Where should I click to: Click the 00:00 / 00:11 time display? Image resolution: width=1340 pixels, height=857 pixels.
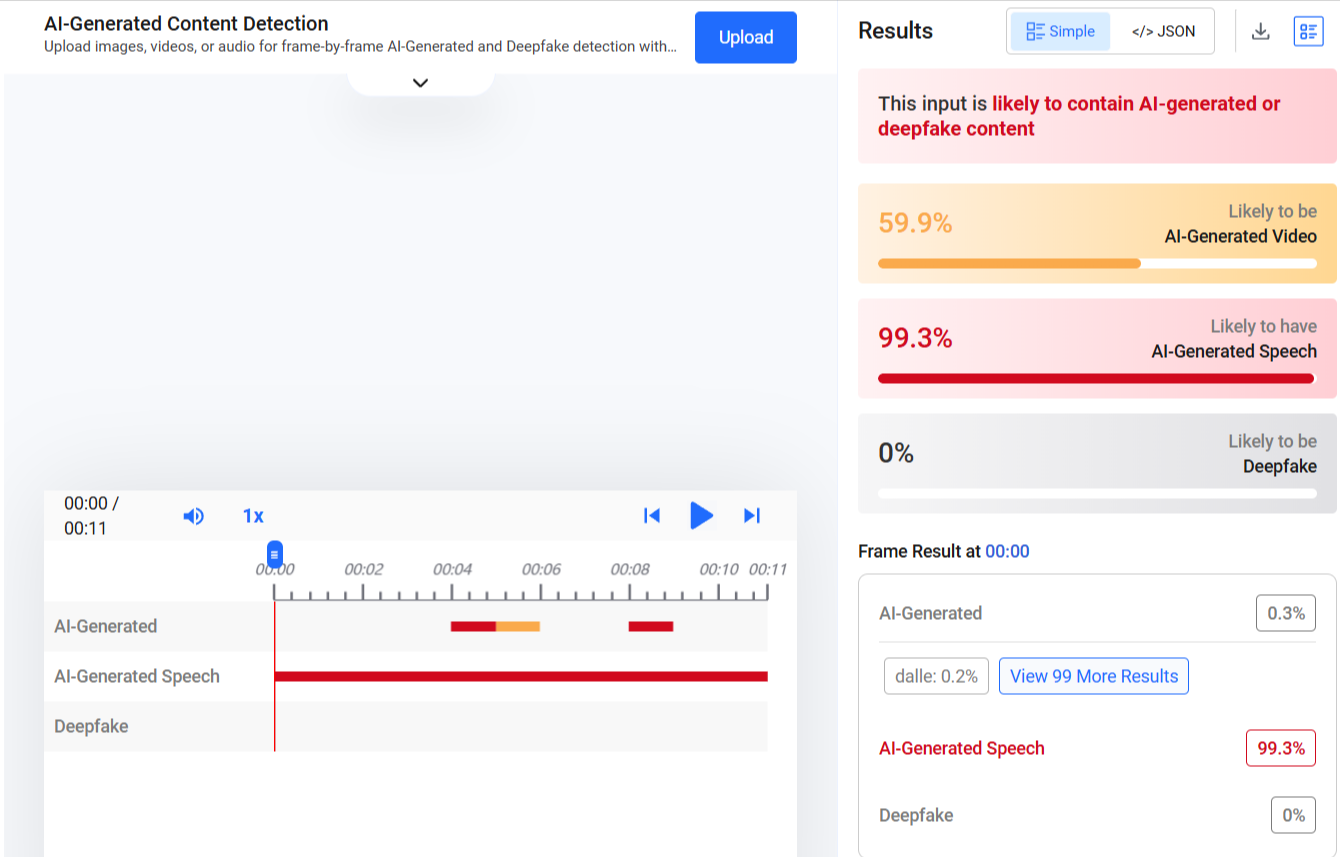click(x=92, y=516)
